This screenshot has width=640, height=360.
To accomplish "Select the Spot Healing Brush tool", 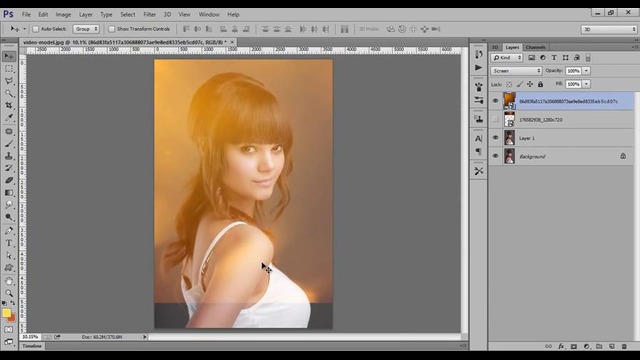I will point(9,131).
